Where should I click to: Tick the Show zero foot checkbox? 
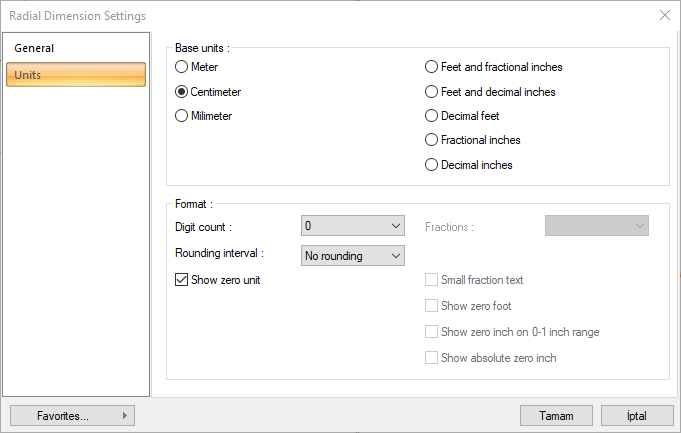432,306
